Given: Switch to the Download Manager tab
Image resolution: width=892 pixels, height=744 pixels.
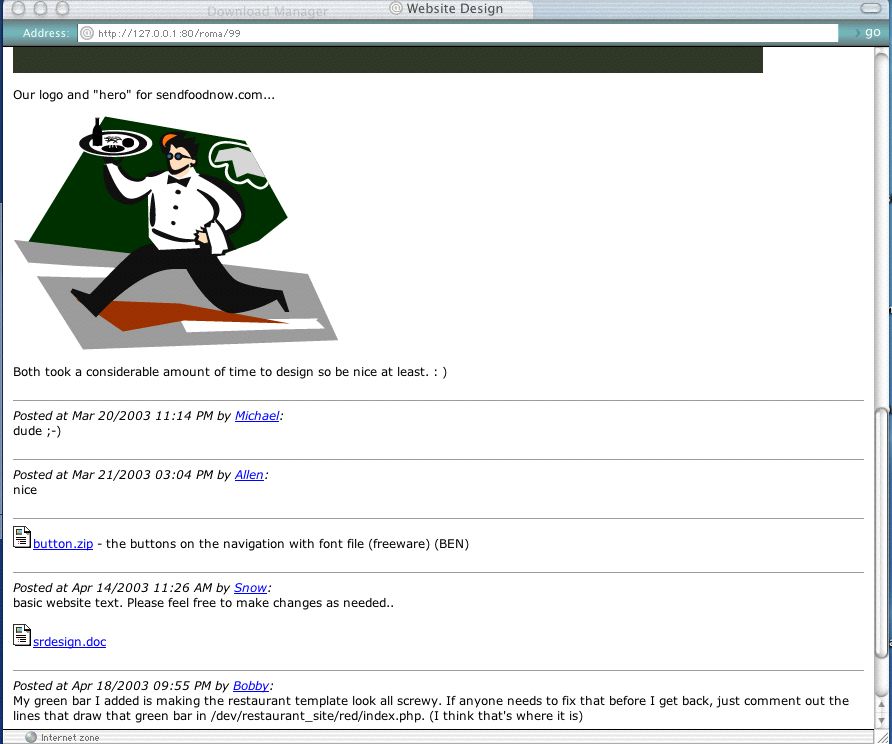Looking at the screenshot, I should pos(267,11).
